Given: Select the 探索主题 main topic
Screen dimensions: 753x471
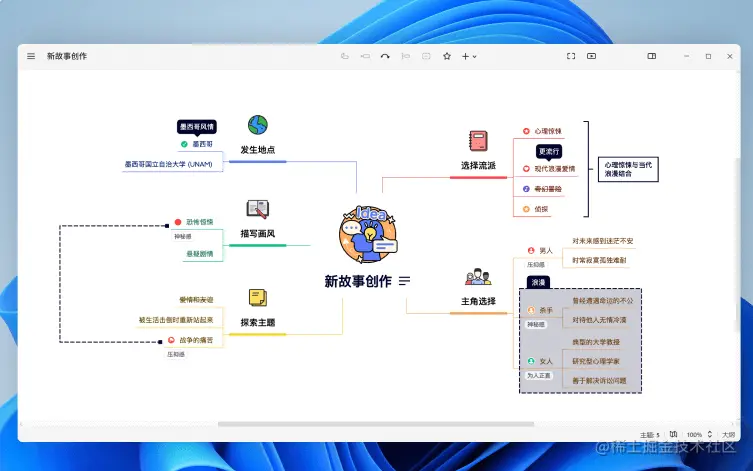Looking at the screenshot, I should [258, 323].
